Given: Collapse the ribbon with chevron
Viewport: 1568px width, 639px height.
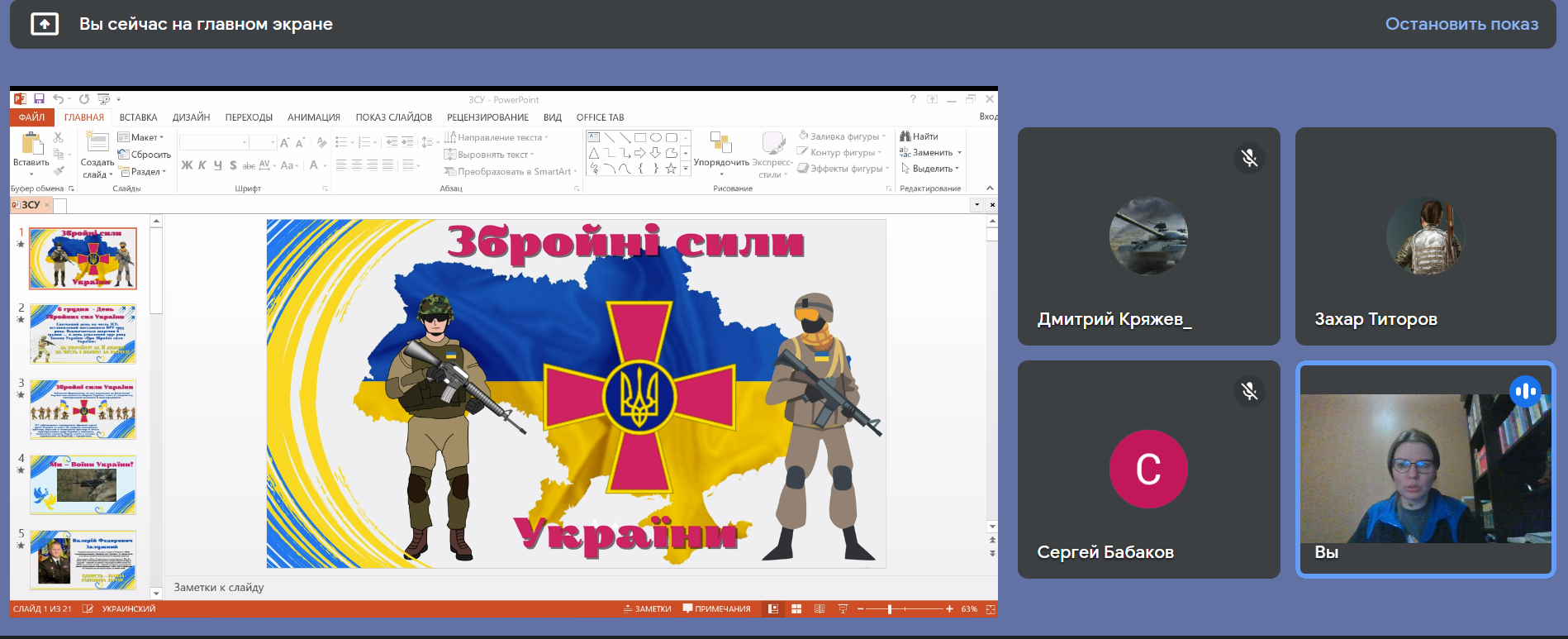Looking at the screenshot, I should (990, 188).
